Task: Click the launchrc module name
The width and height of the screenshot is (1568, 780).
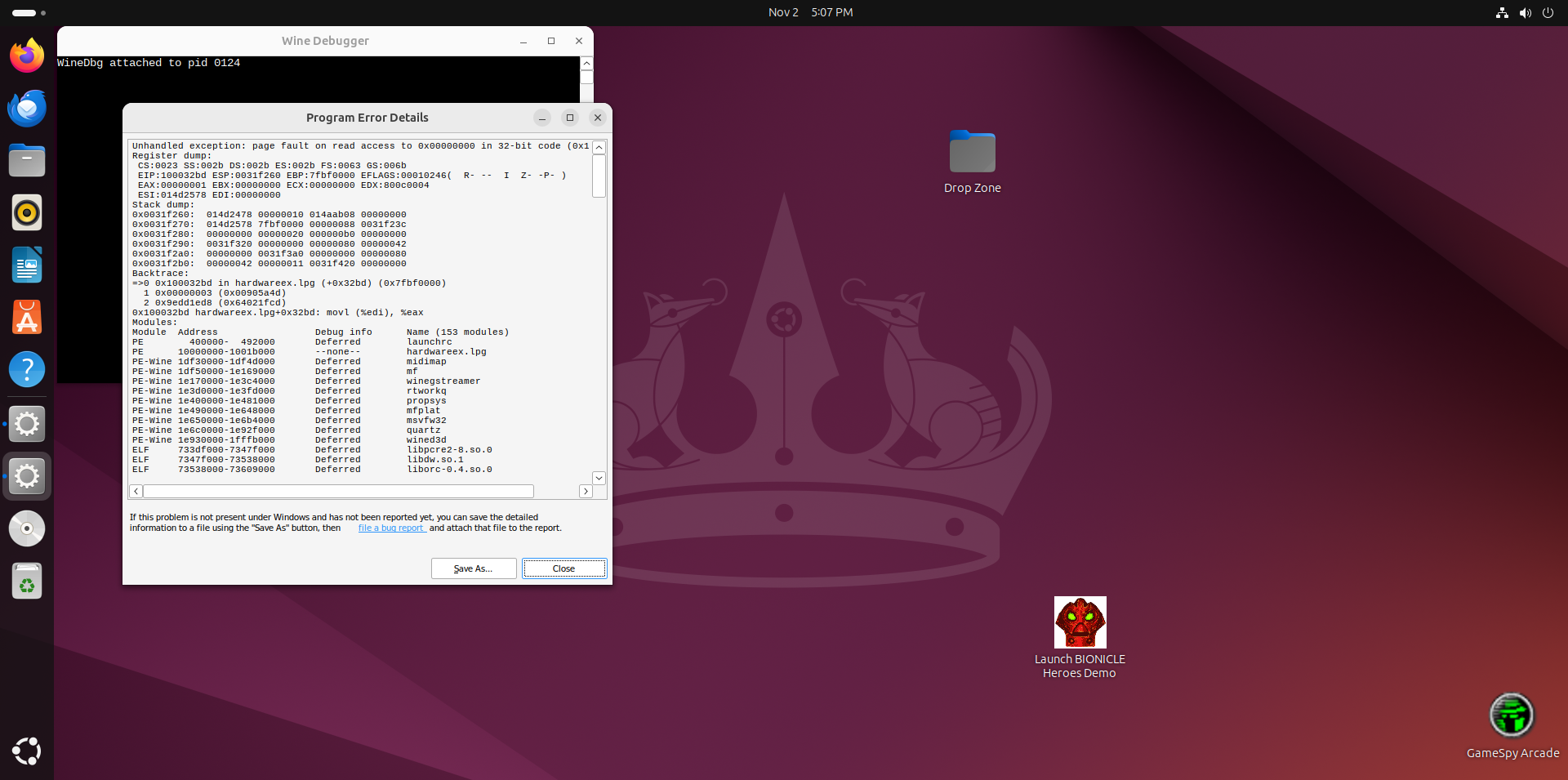Action: pyautogui.click(x=430, y=342)
